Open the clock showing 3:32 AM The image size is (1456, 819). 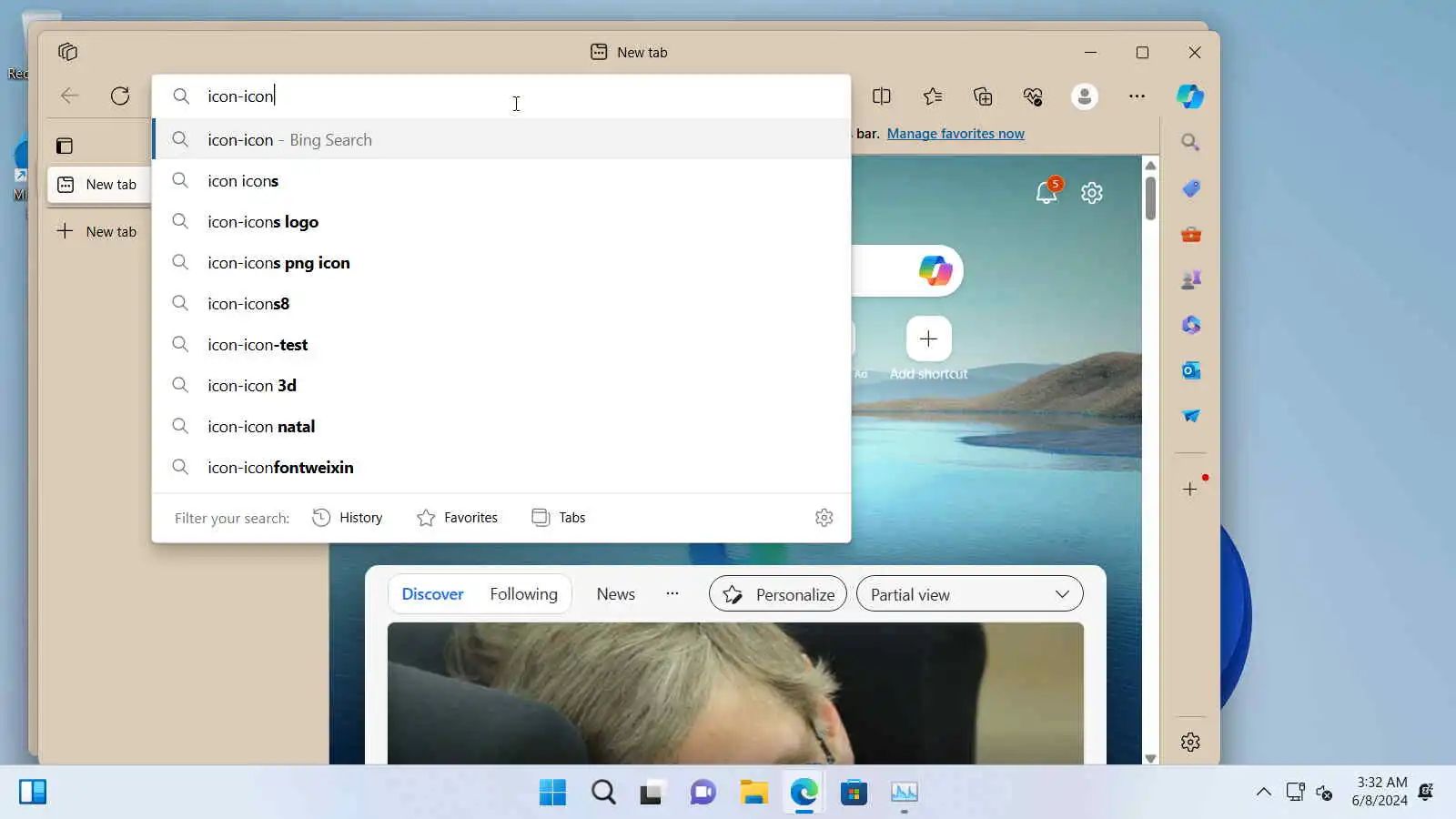(x=1380, y=792)
